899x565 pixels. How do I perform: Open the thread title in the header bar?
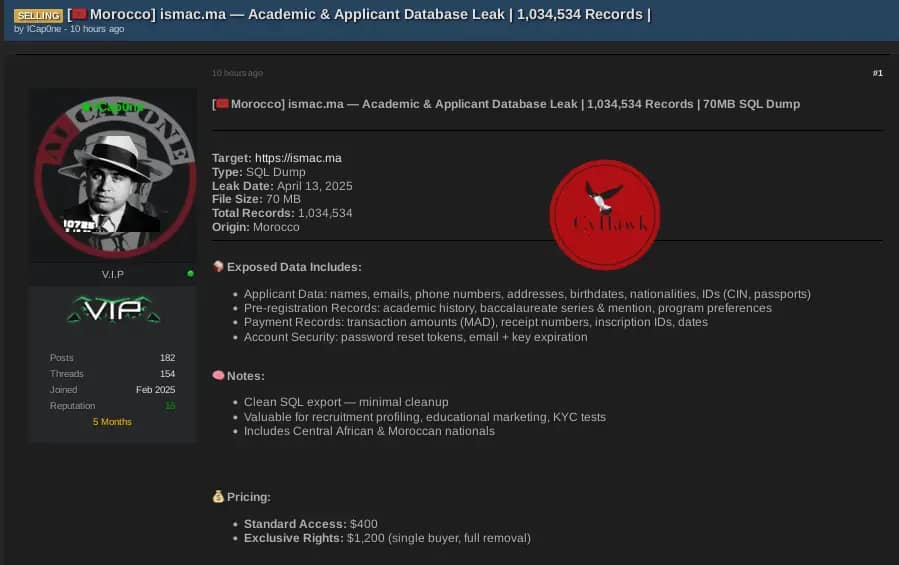point(359,14)
